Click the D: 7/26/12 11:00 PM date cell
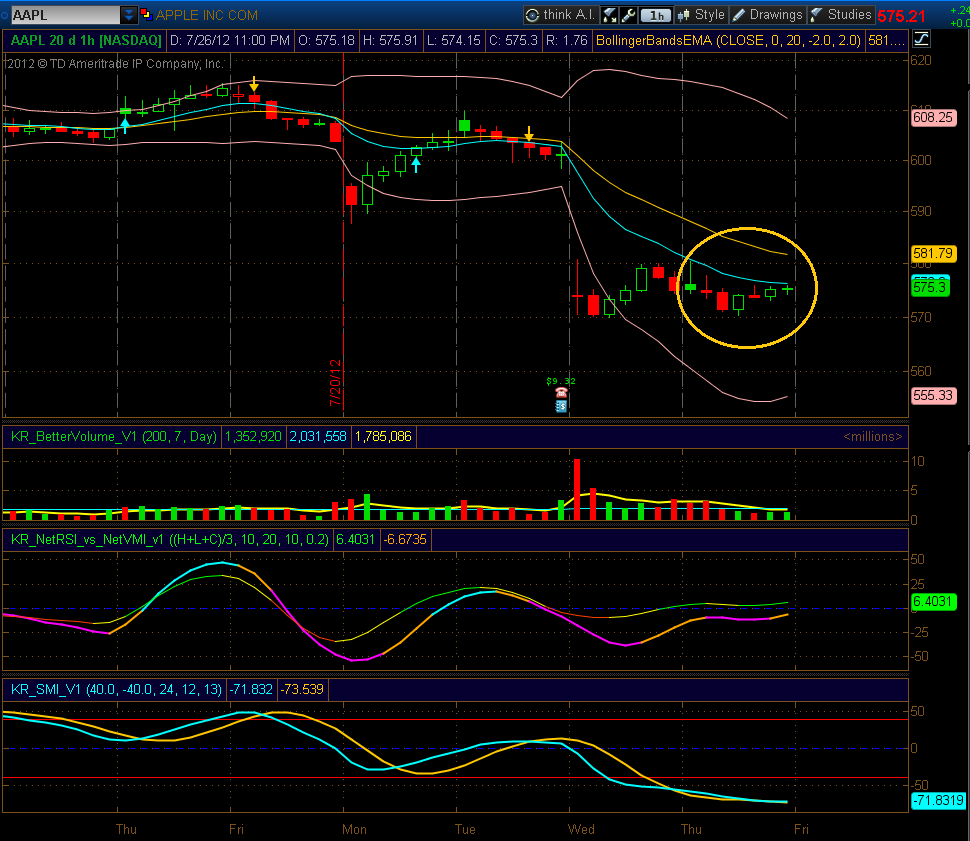Image resolution: width=970 pixels, height=841 pixels. [x=230, y=41]
